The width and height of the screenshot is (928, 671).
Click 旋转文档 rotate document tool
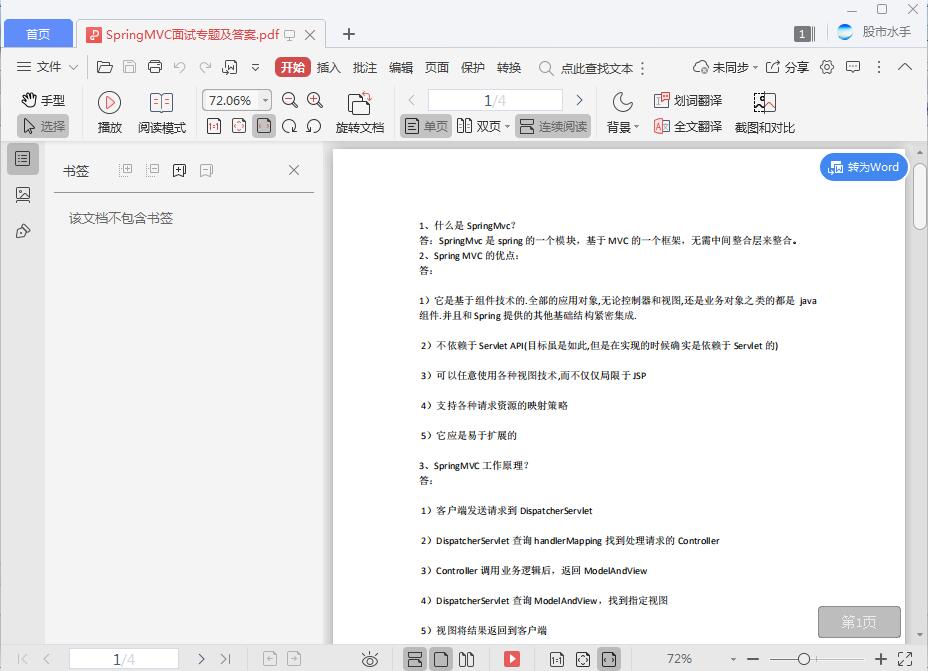coord(359,112)
